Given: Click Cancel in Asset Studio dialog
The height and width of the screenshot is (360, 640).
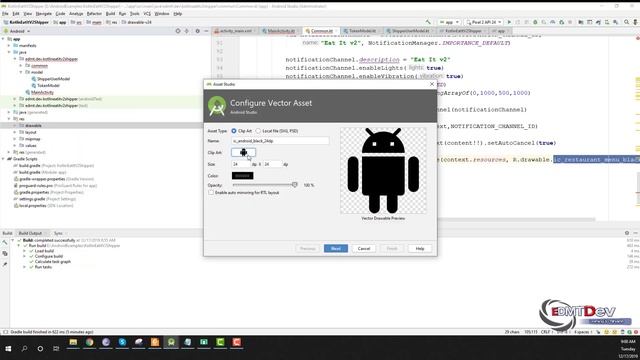Looking at the screenshot, I should pos(364,249).
